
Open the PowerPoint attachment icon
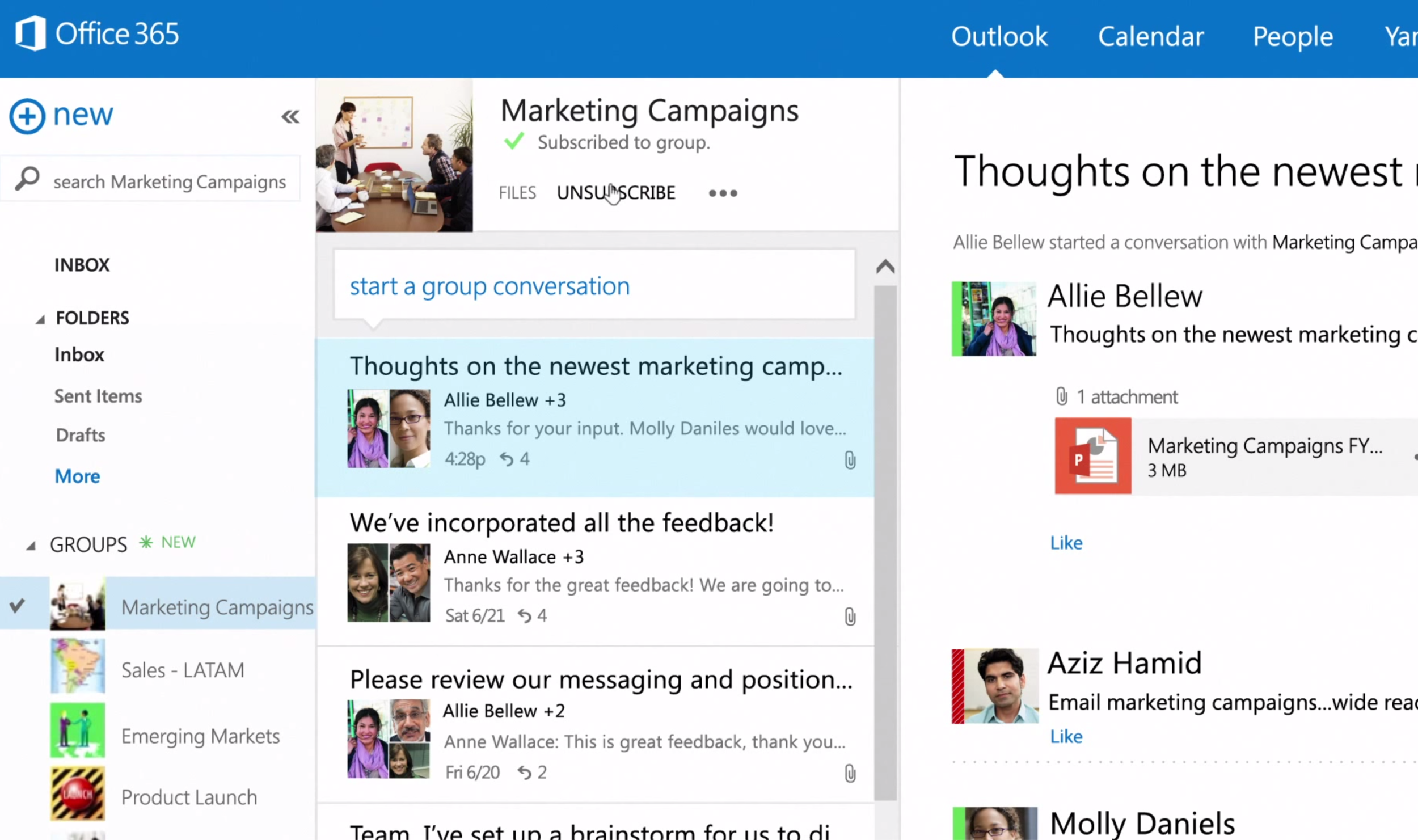pos(1092,456)
